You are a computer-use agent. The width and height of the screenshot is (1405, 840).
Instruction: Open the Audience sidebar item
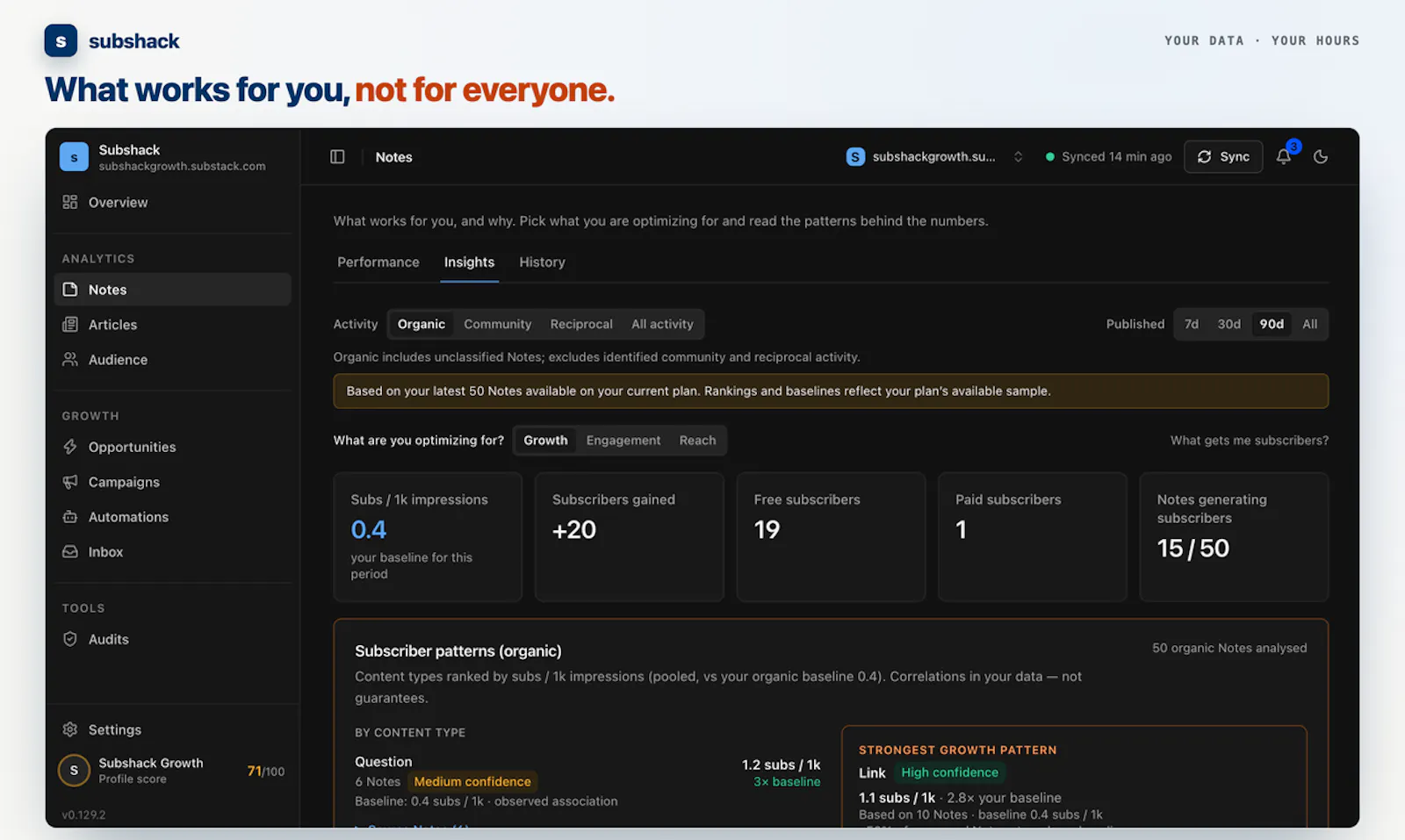pos(172,360)
